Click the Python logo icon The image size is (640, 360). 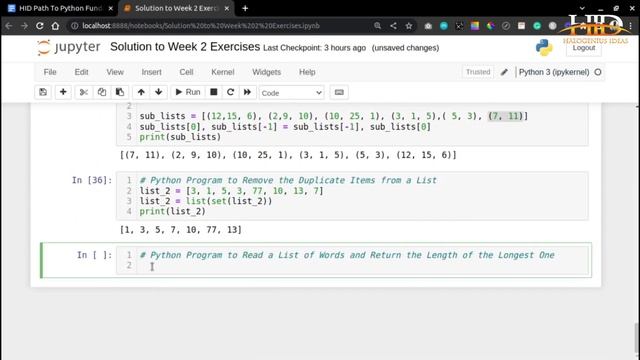click(x=544, y=47)
